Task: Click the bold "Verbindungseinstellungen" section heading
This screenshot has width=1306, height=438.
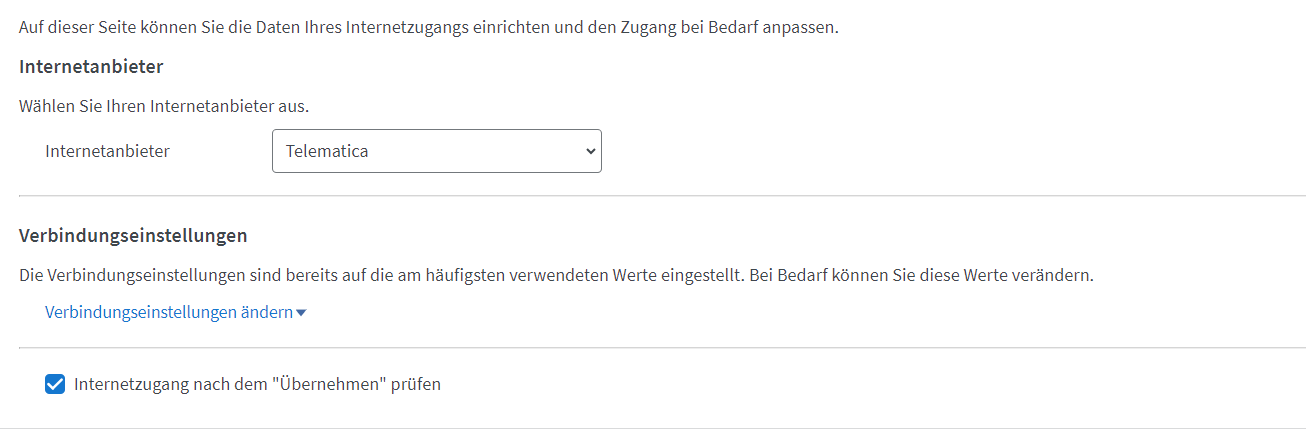Action: pyautogui.click(x=133, y=236)
